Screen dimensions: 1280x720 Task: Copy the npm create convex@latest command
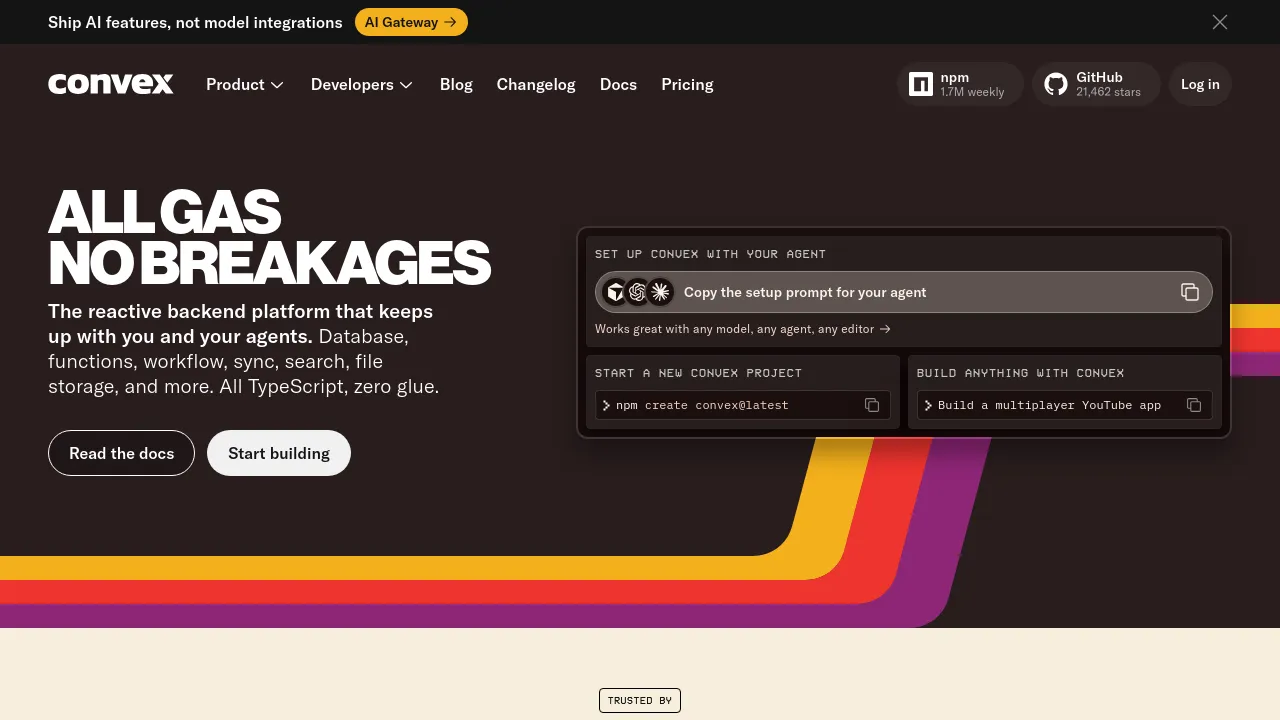tap(872, 405)
